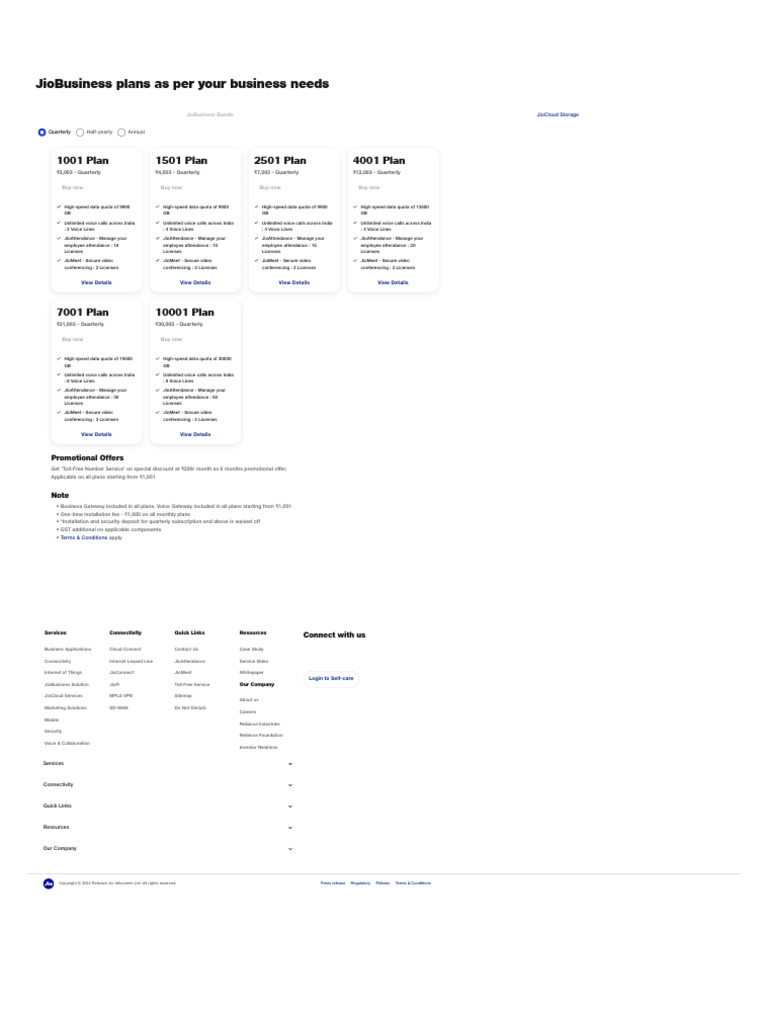
Task: Click Buy now on the 7001 Plan
Action: 72,340
